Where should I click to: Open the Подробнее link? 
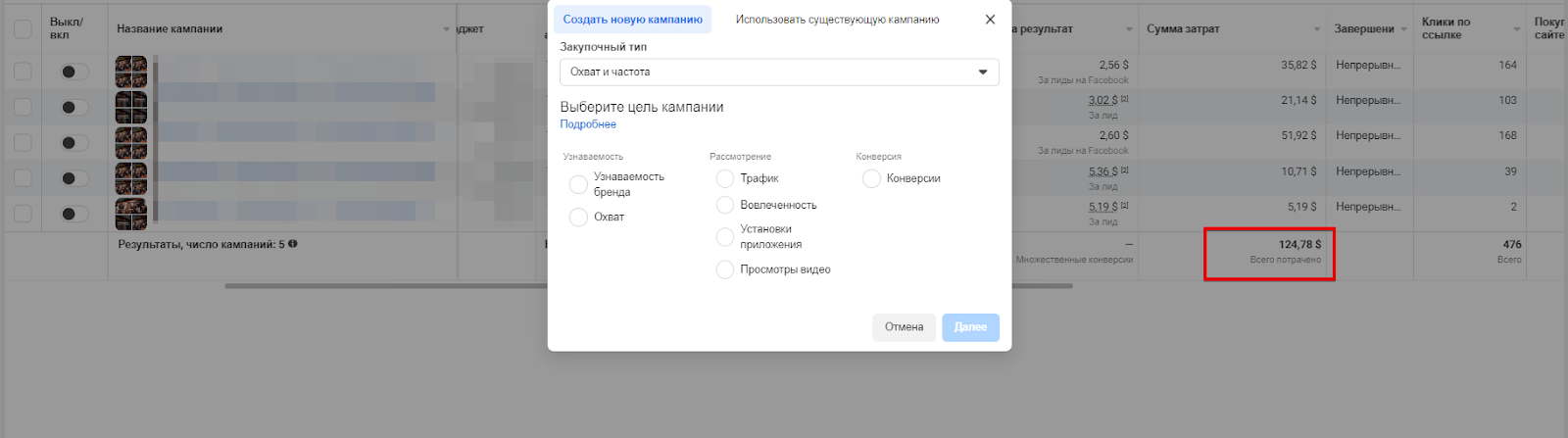tap(588, 124)
